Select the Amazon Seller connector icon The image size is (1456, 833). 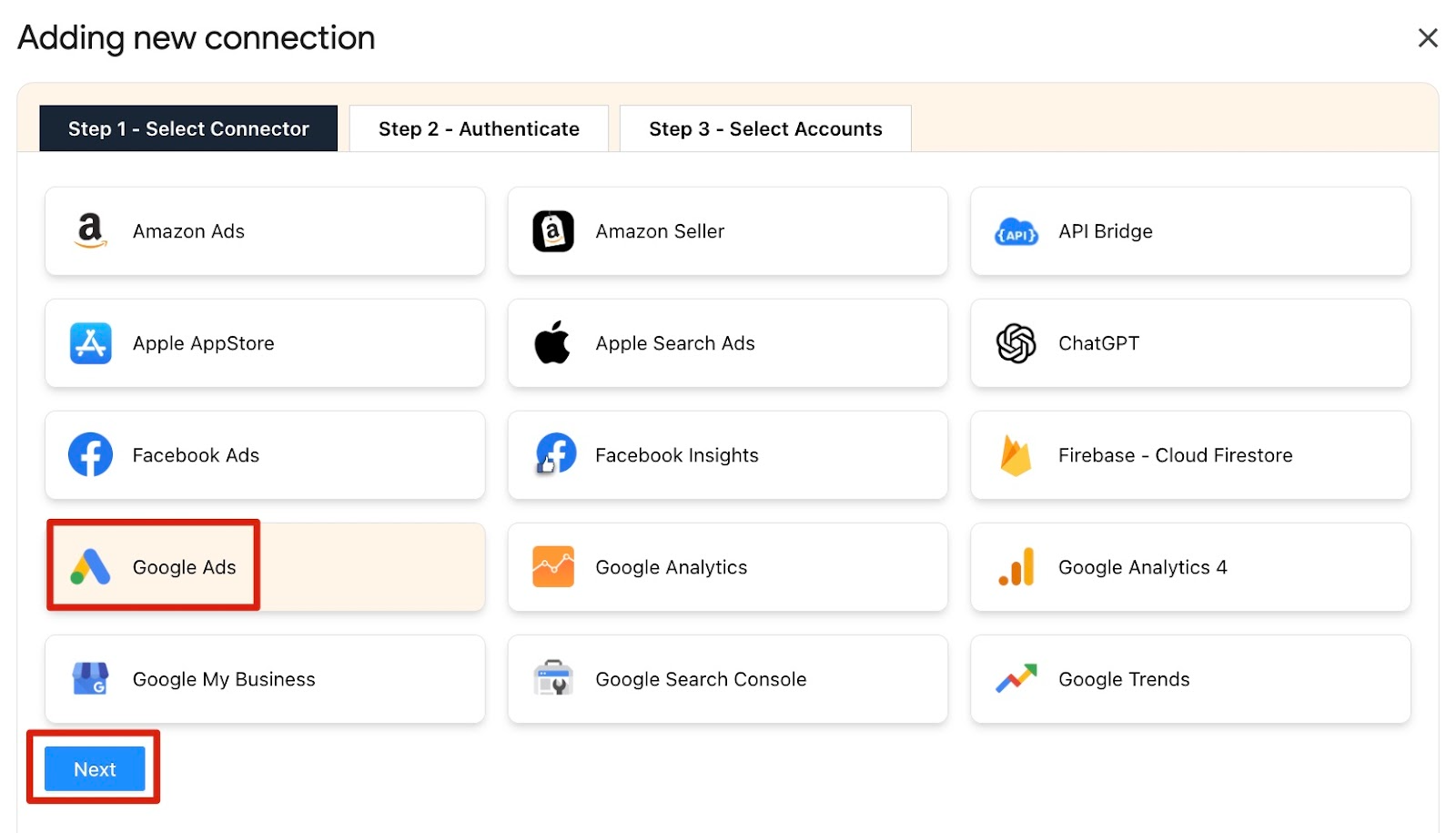pos(552,231)
